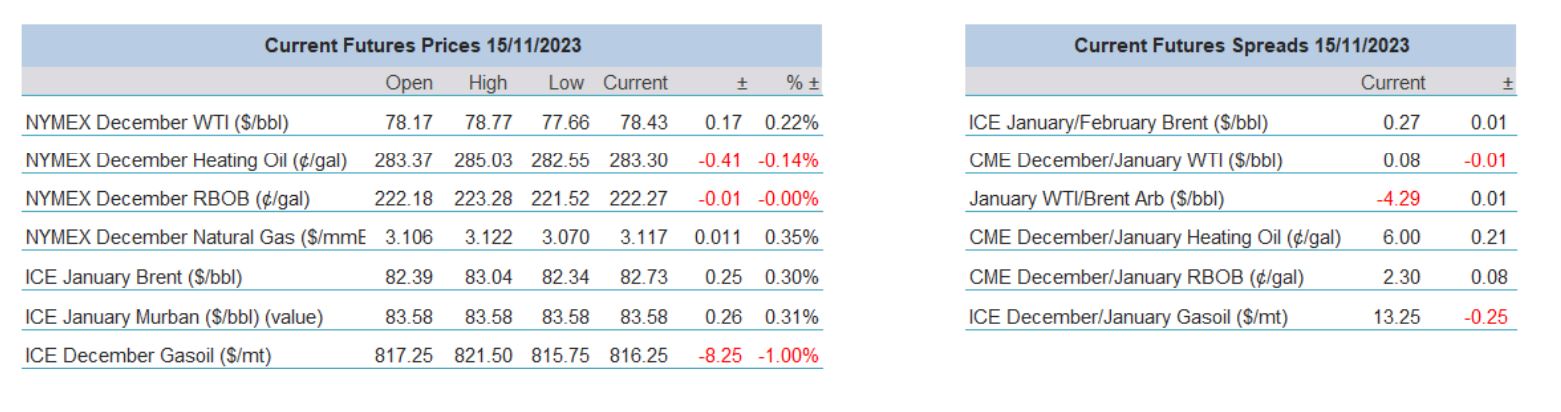Click the NYMEX December Natural Gas label

[196, 238]
